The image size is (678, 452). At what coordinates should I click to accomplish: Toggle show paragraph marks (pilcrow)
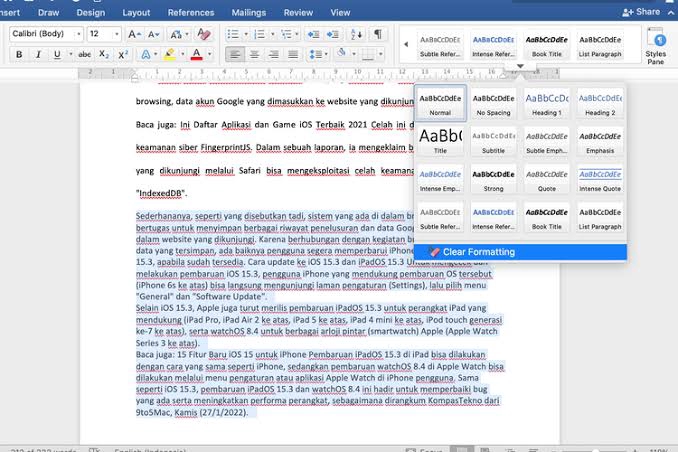click(378, 34)
